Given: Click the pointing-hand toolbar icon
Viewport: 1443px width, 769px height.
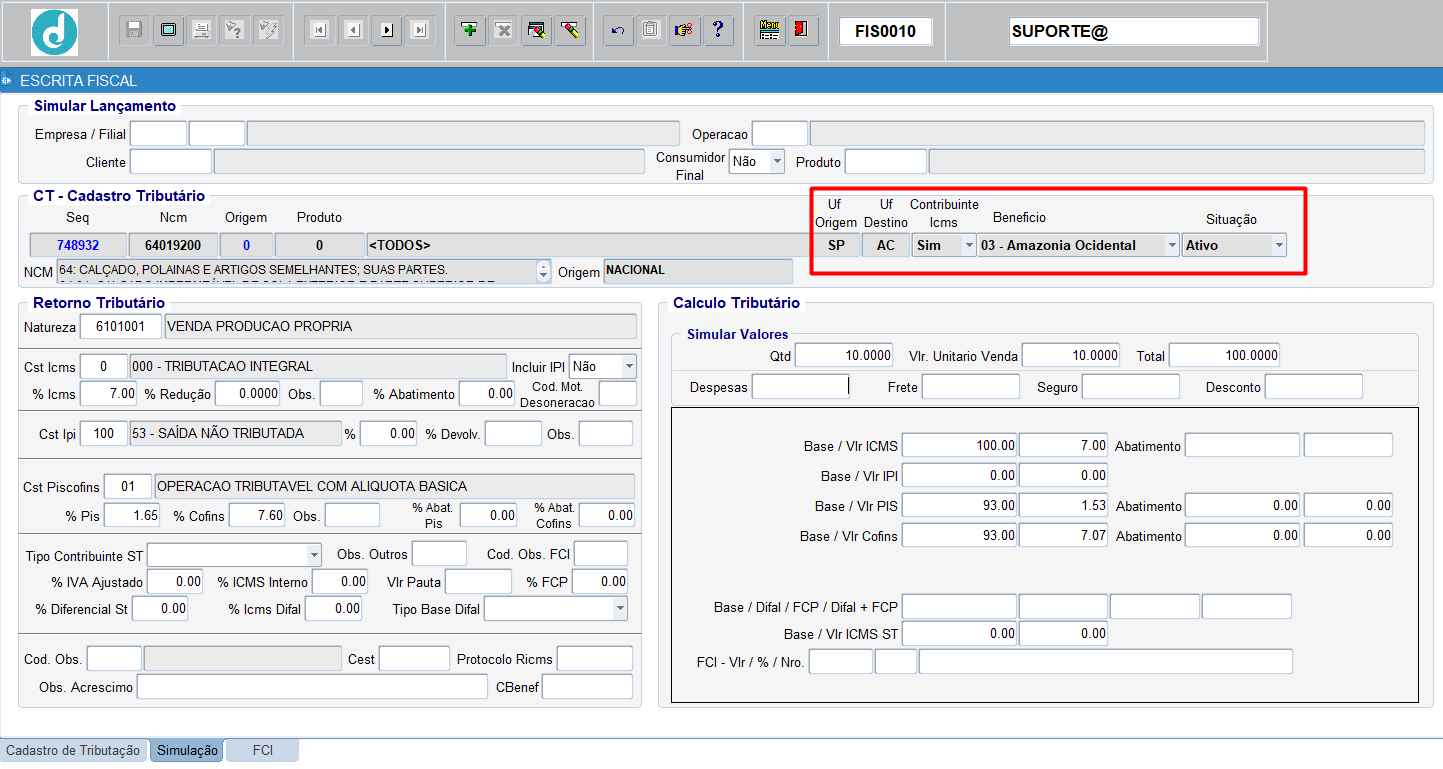Looking at the screenshot, I should click(684, 31).
